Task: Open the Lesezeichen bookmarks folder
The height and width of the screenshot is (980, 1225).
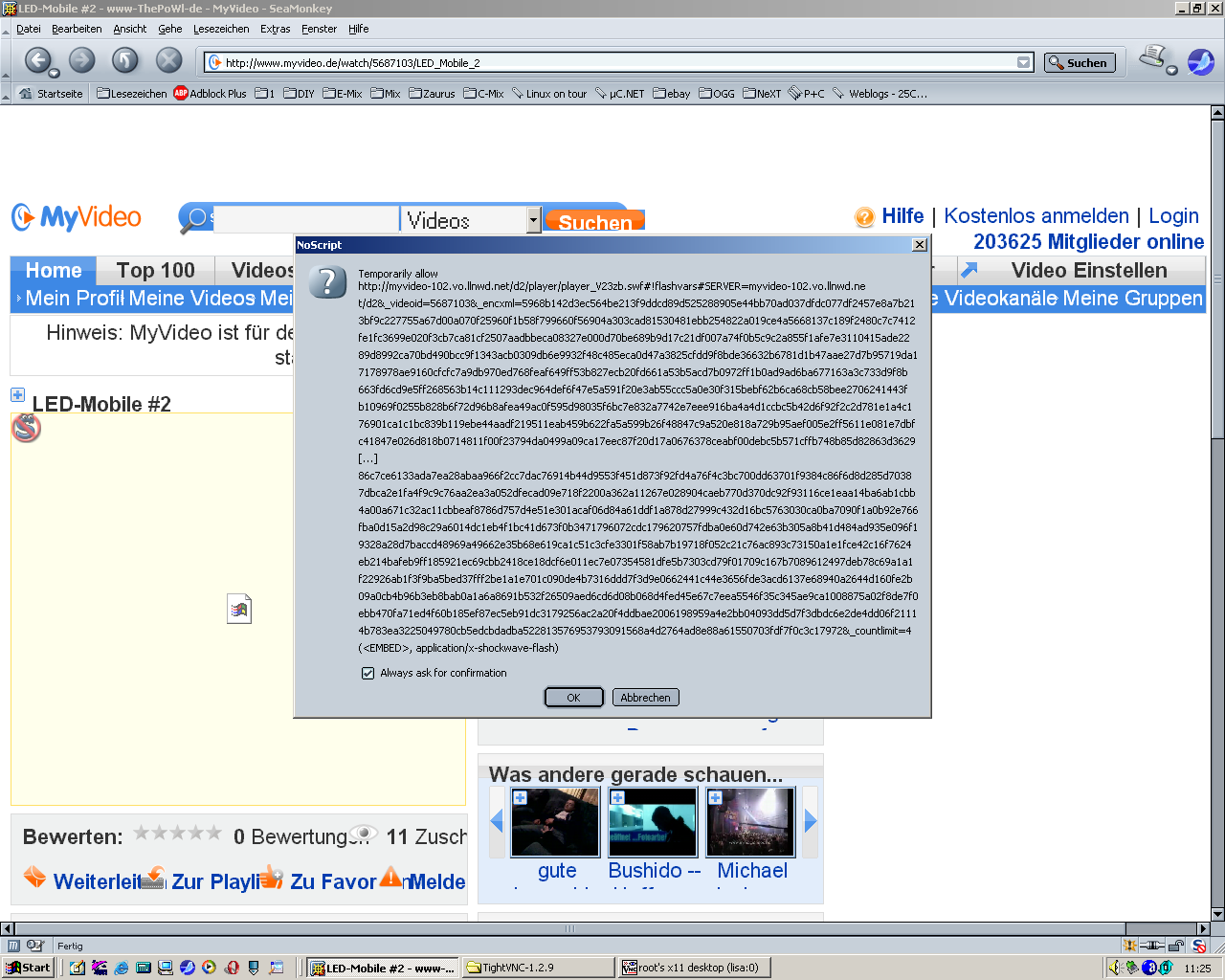Action: (x=132, y=94)
